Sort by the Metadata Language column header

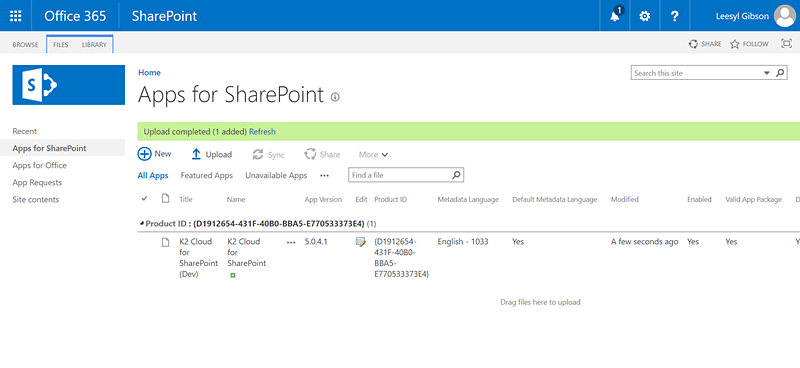(x=468, y=200)
